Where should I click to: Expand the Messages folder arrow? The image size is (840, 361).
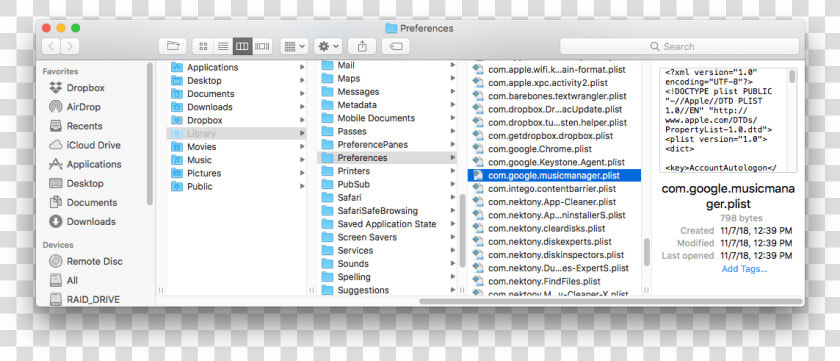(x=453, y=92)
